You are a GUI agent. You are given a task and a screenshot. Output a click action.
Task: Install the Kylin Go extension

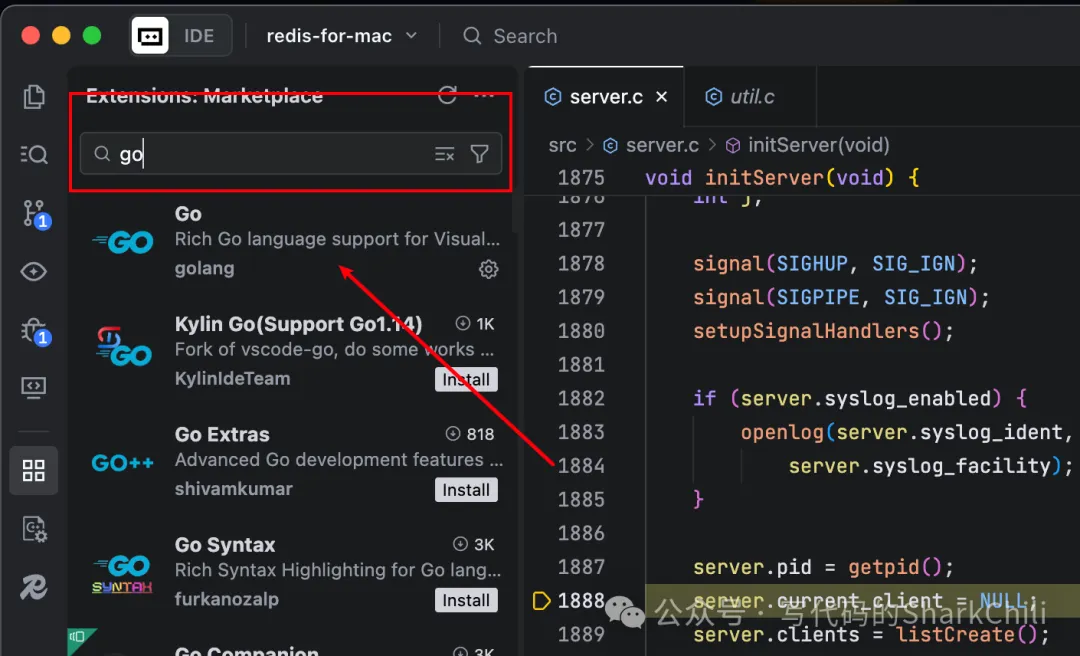(466, 380)
